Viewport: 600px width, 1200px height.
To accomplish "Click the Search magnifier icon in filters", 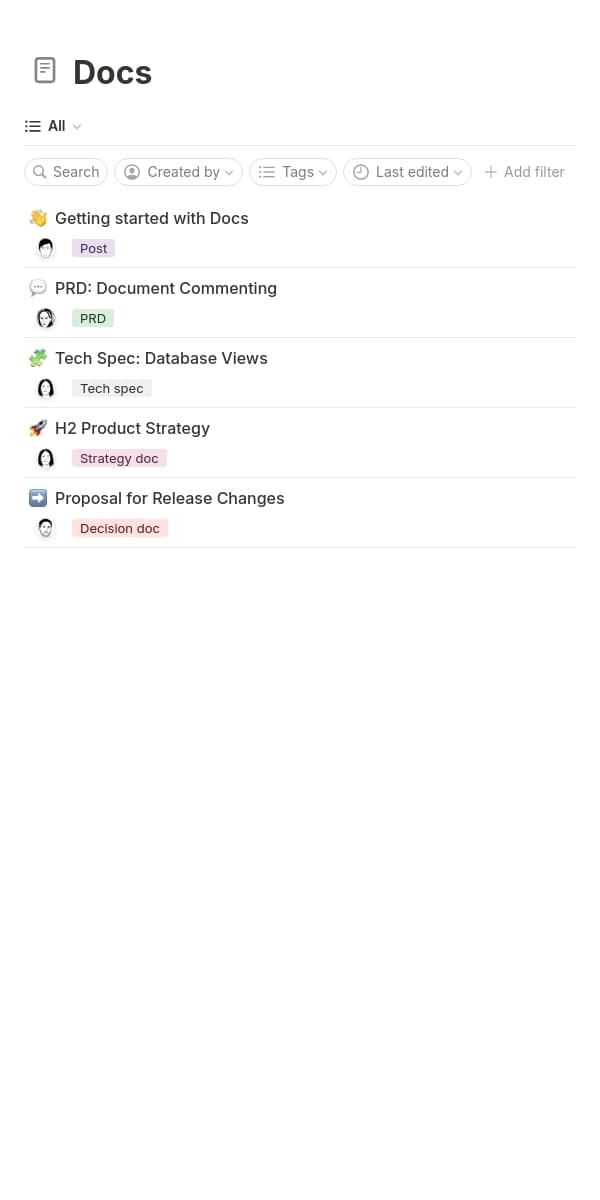I will coord(42,172).
